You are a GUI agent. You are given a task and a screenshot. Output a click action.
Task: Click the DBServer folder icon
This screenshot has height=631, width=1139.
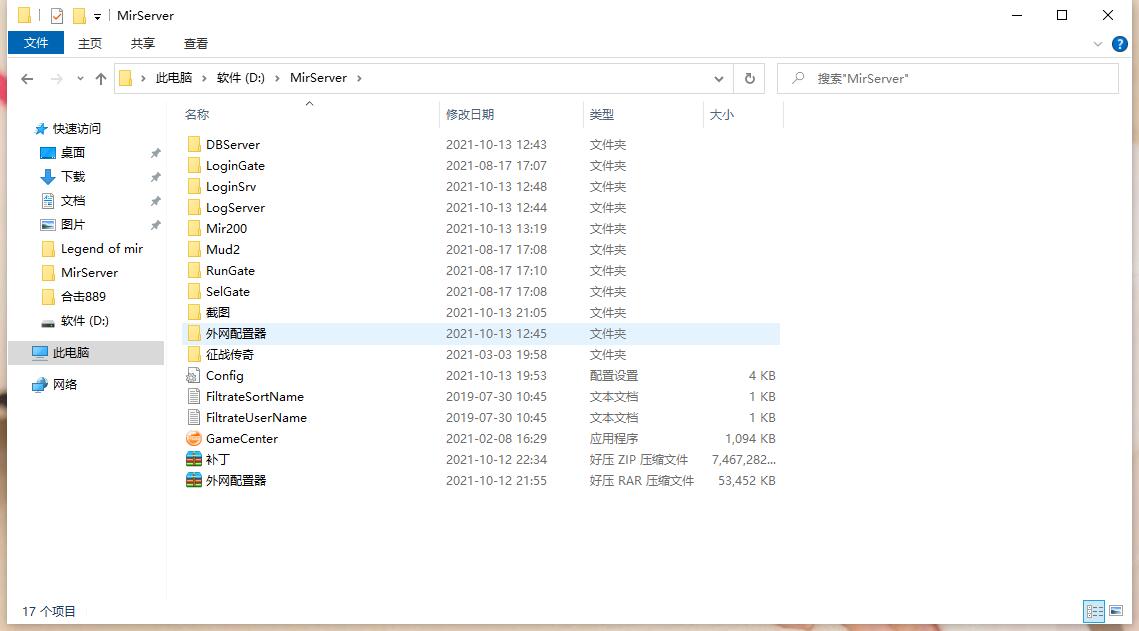(193, 144)
